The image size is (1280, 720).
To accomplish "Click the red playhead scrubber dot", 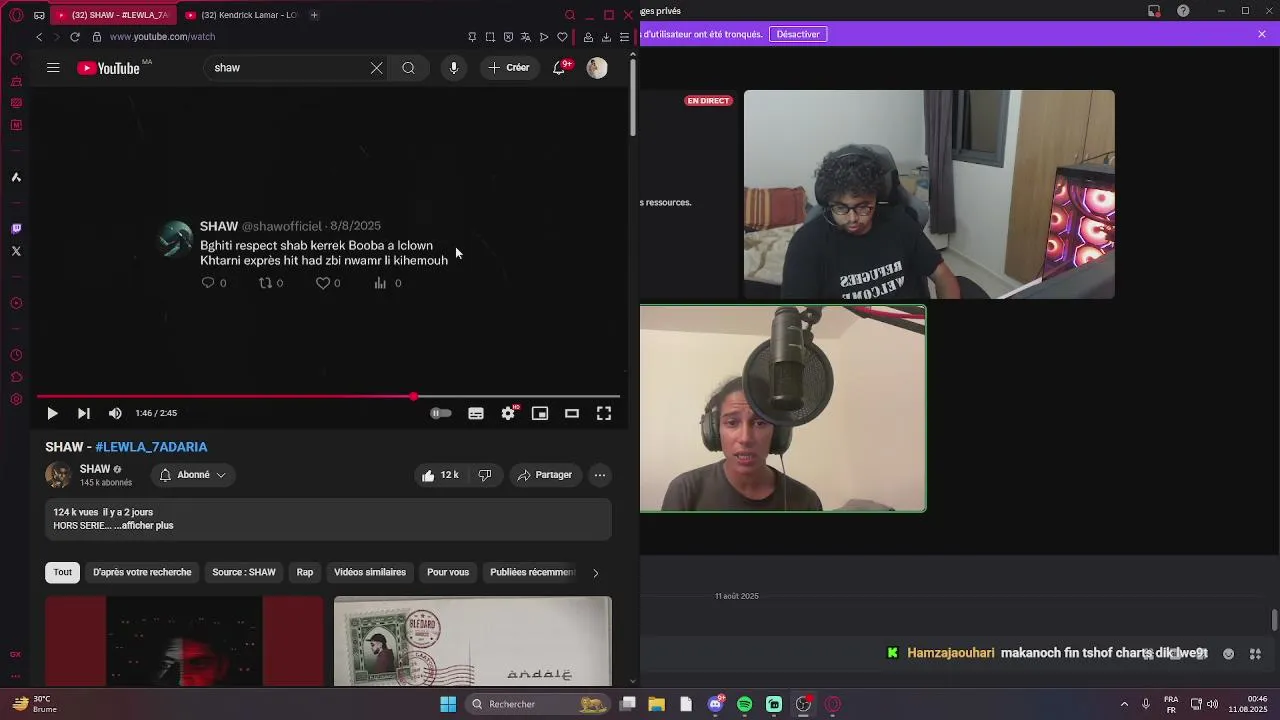I will click(413, 397).
